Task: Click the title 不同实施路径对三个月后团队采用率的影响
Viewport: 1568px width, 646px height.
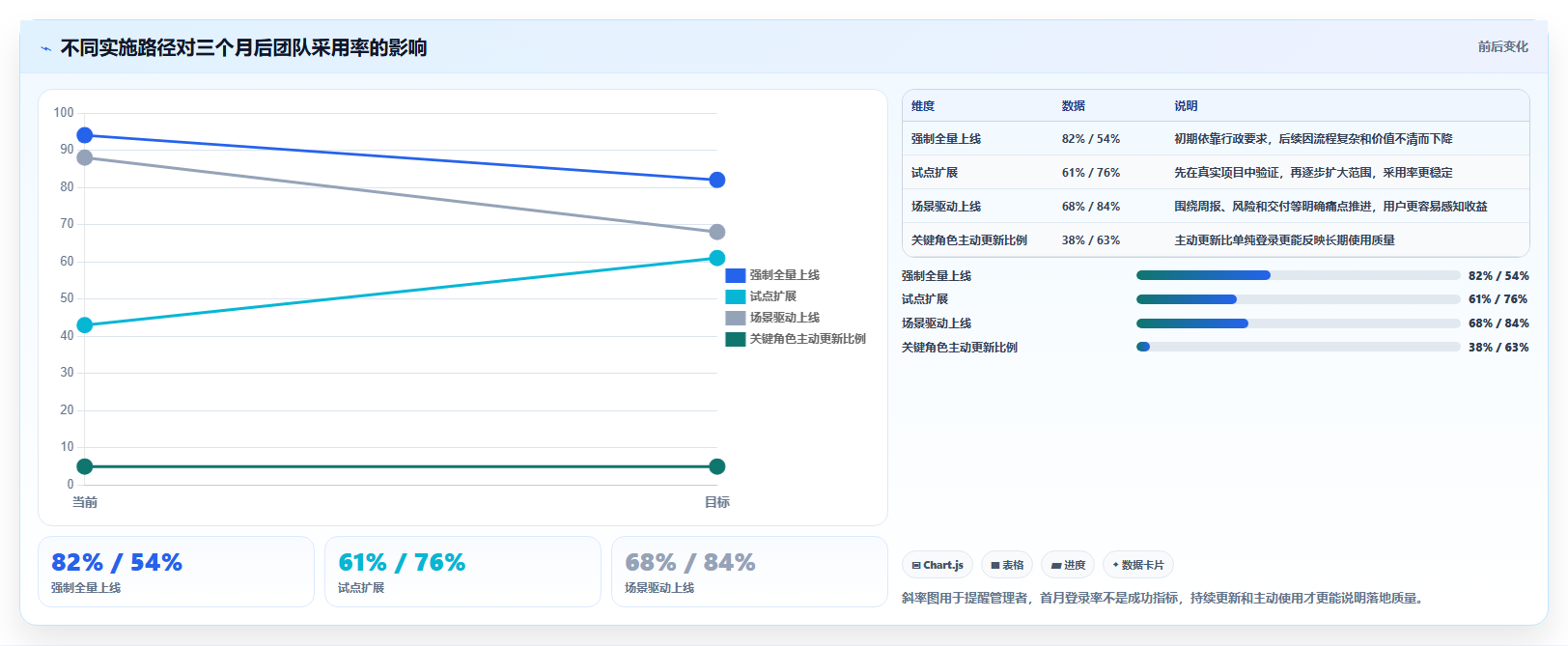Action: 243,47
